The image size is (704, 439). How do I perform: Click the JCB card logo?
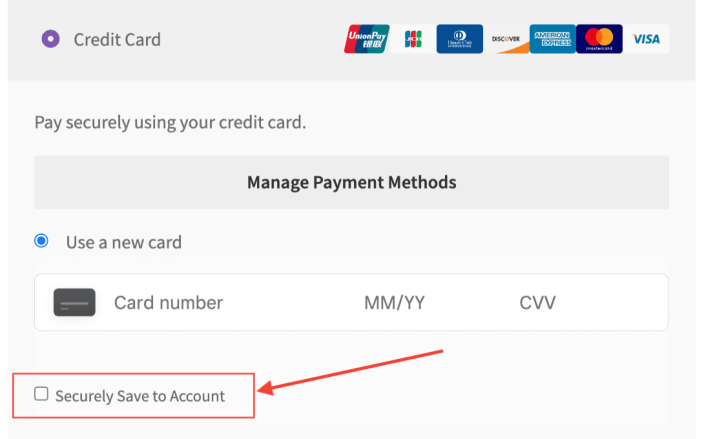tap(412, 39)
